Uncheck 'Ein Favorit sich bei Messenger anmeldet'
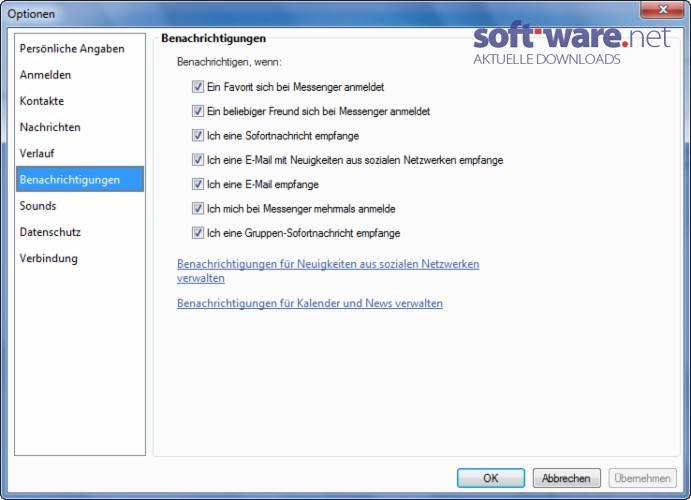The height and width of the screenshot is (500, 691). tap(198, 87)
